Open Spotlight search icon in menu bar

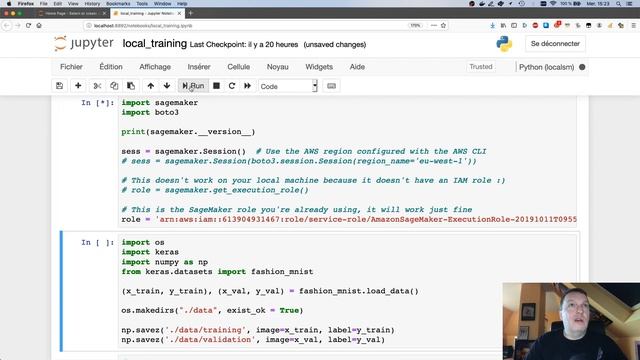619,3
